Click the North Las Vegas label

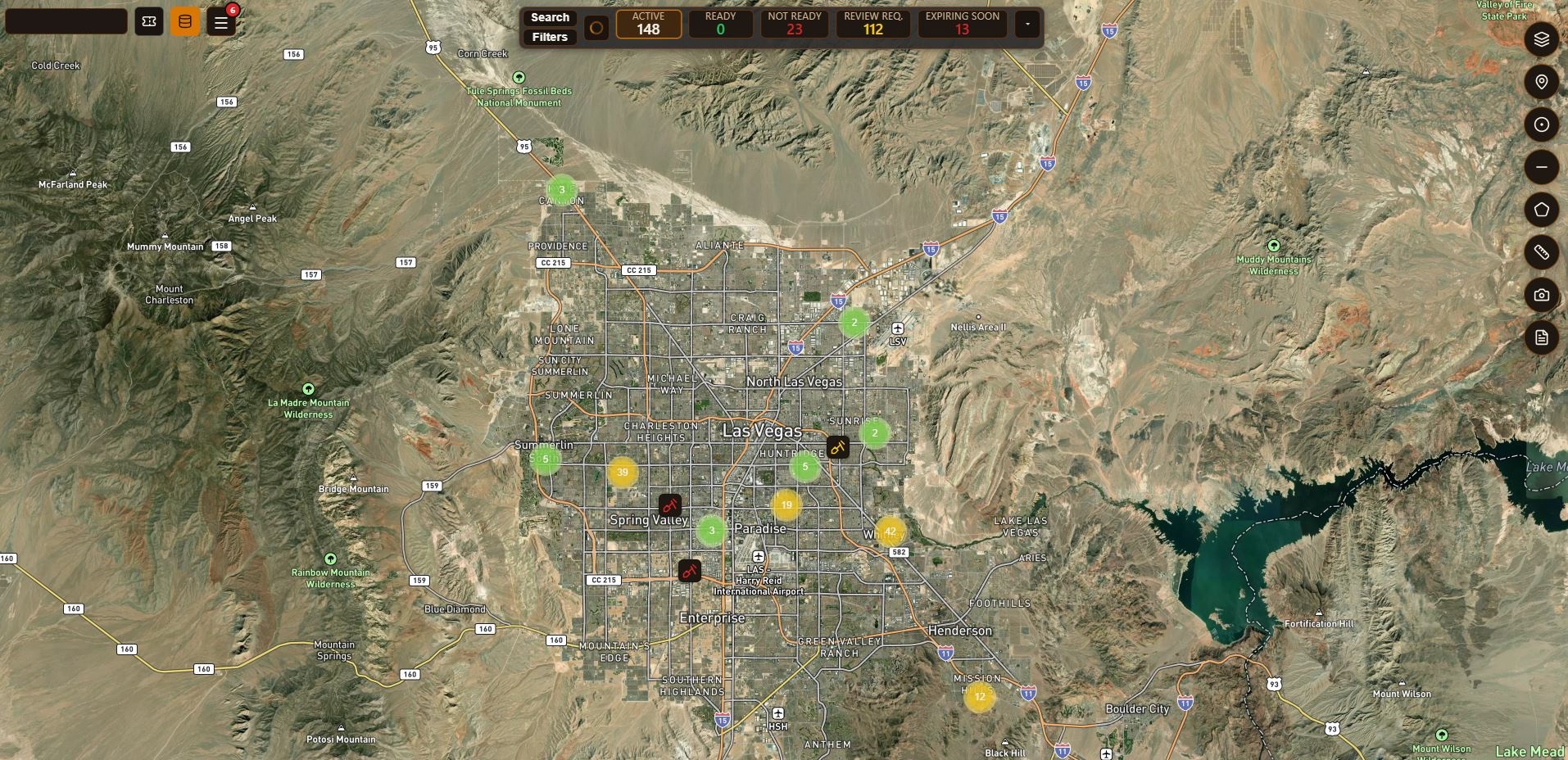(794, 382)
